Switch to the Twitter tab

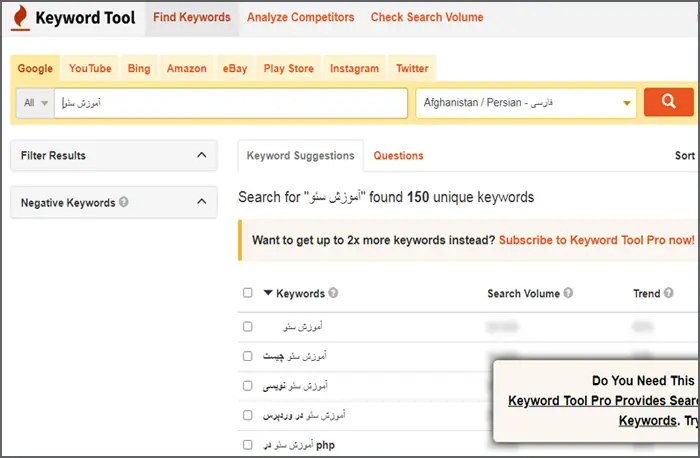412,68
